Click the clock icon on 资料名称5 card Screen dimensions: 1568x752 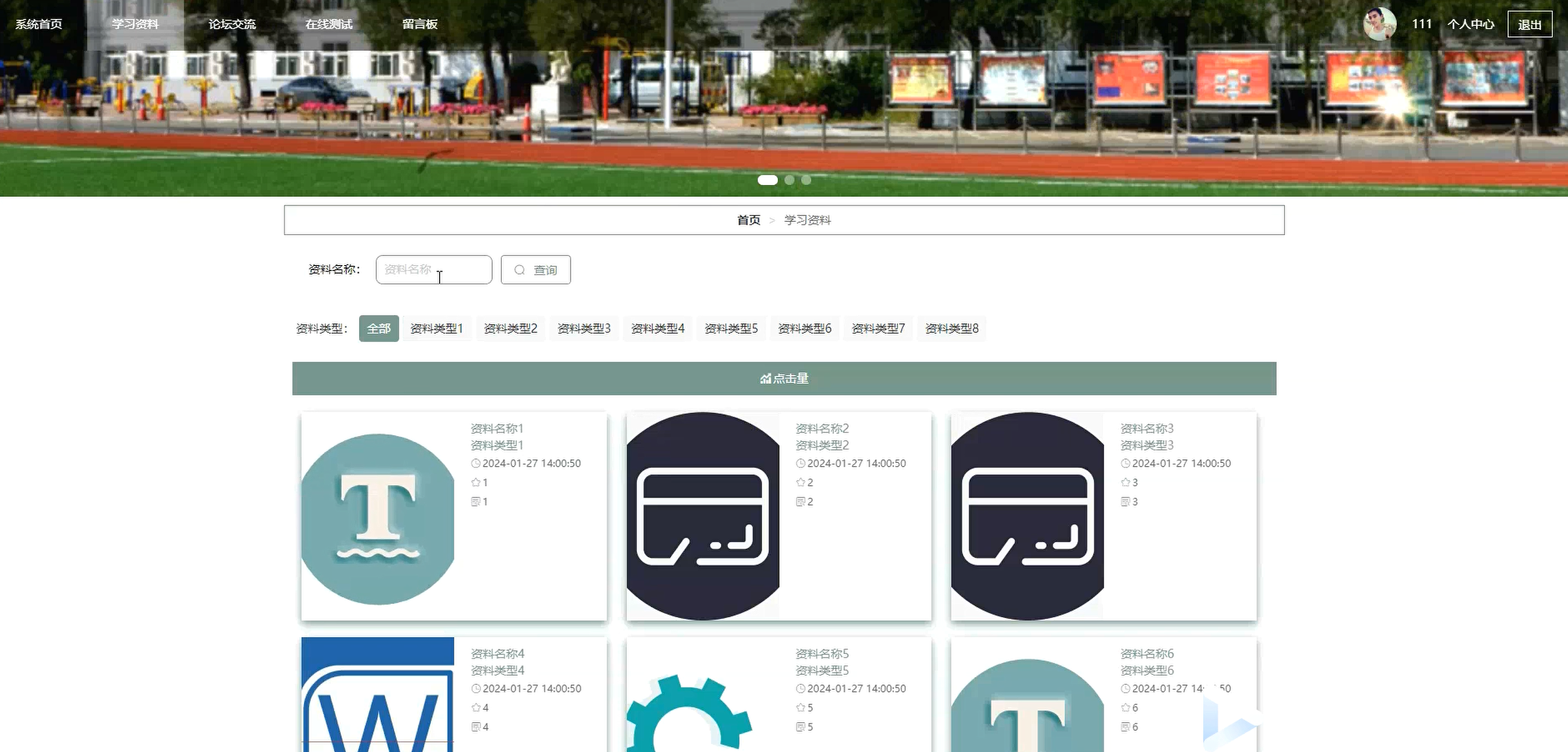(800, 689)
